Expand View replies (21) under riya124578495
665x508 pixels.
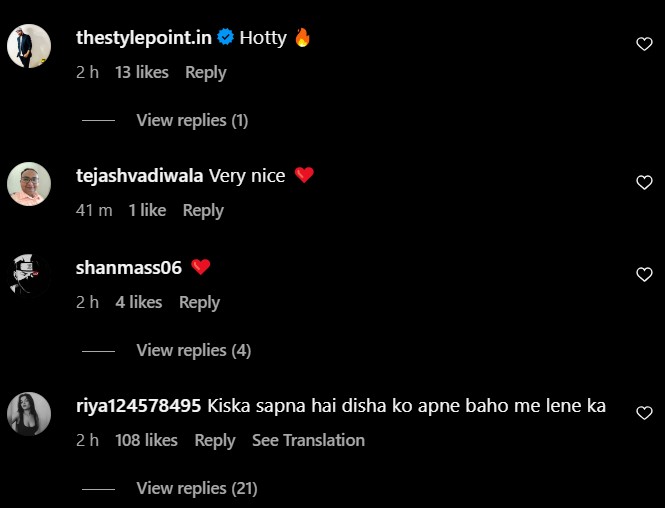(196, 488)
